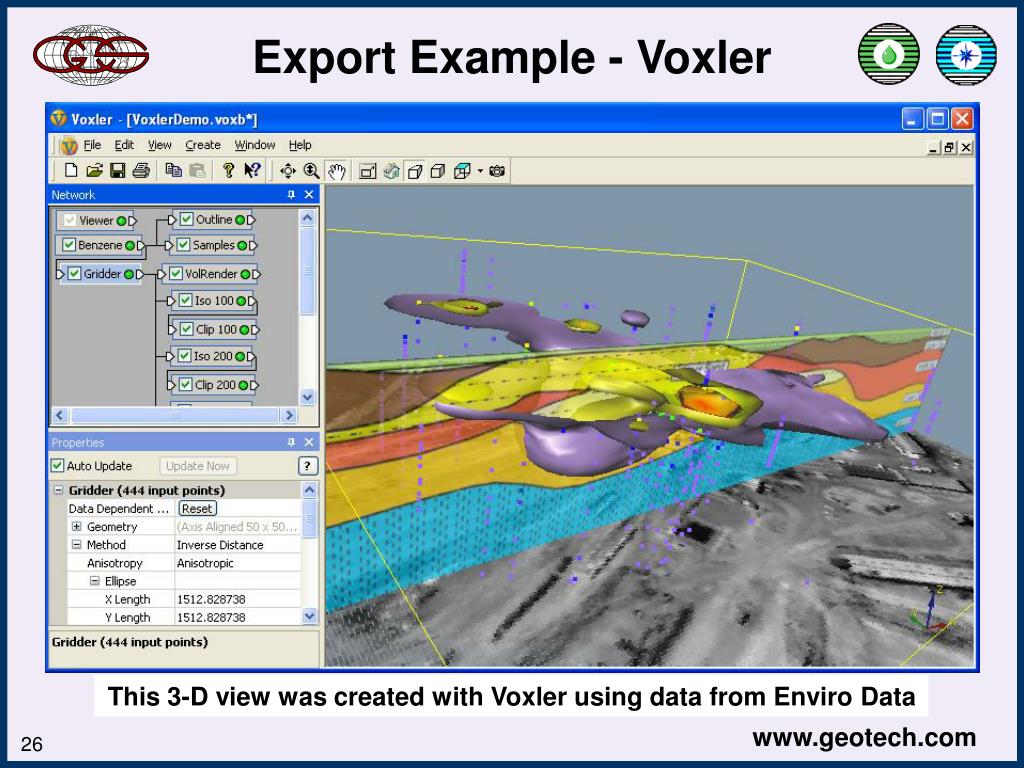Click the Properties panel's scroll-down arrow
1024x768 pixels.
click(x=310, y=616)
